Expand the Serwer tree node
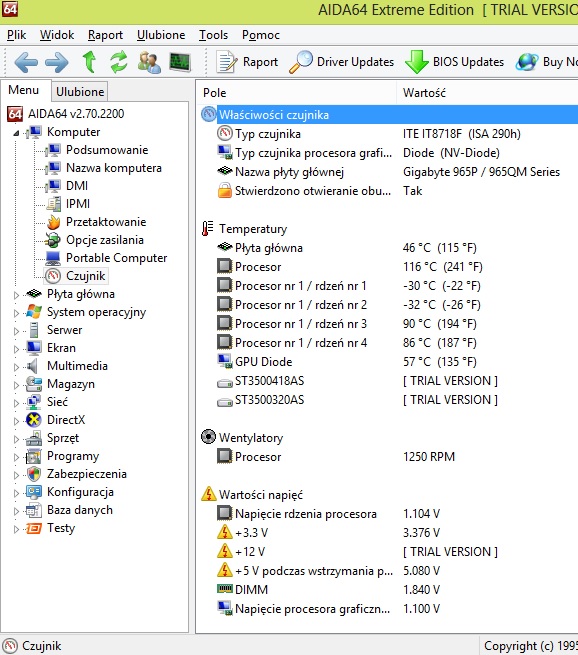This screenshot has width=578, height=655. tap(16, 331)
